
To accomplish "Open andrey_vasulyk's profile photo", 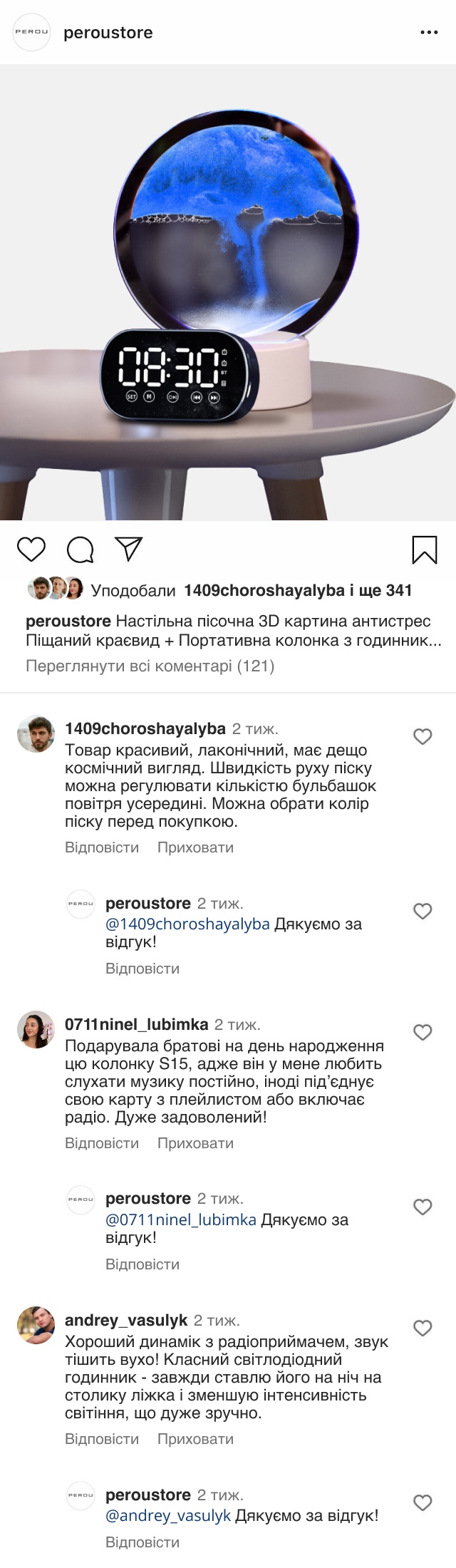I will click(36, 1325).
